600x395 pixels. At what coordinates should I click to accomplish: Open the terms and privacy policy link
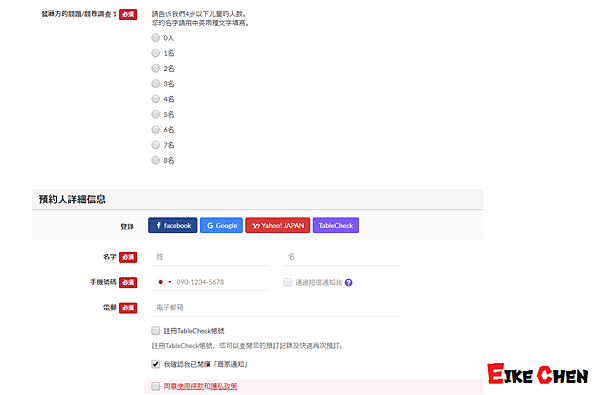pos(201,386)
